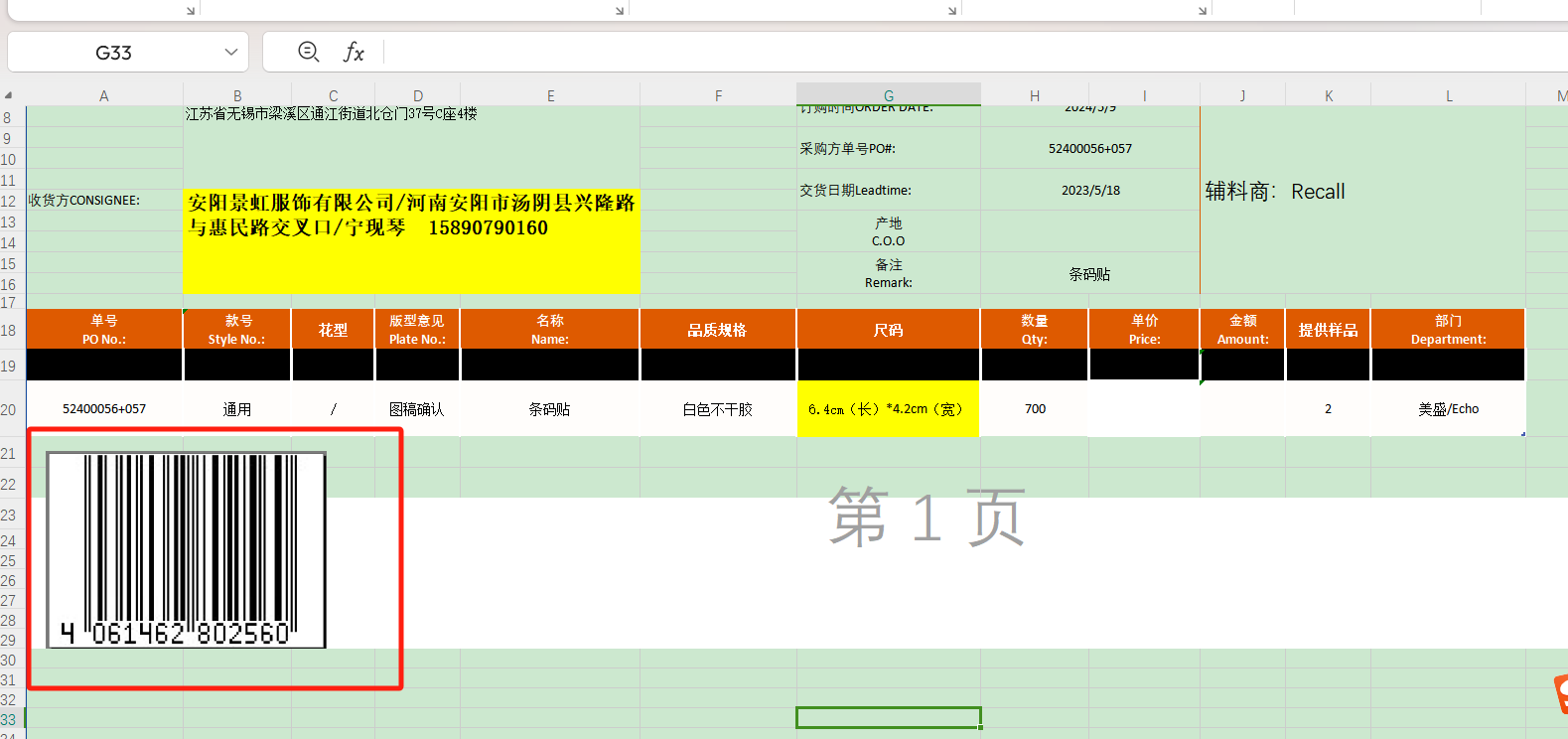Viewport: 1568px width, 739px height.
Task: Select the cell containing 美盛/Echo
Action: click(x=1448, y=409)
